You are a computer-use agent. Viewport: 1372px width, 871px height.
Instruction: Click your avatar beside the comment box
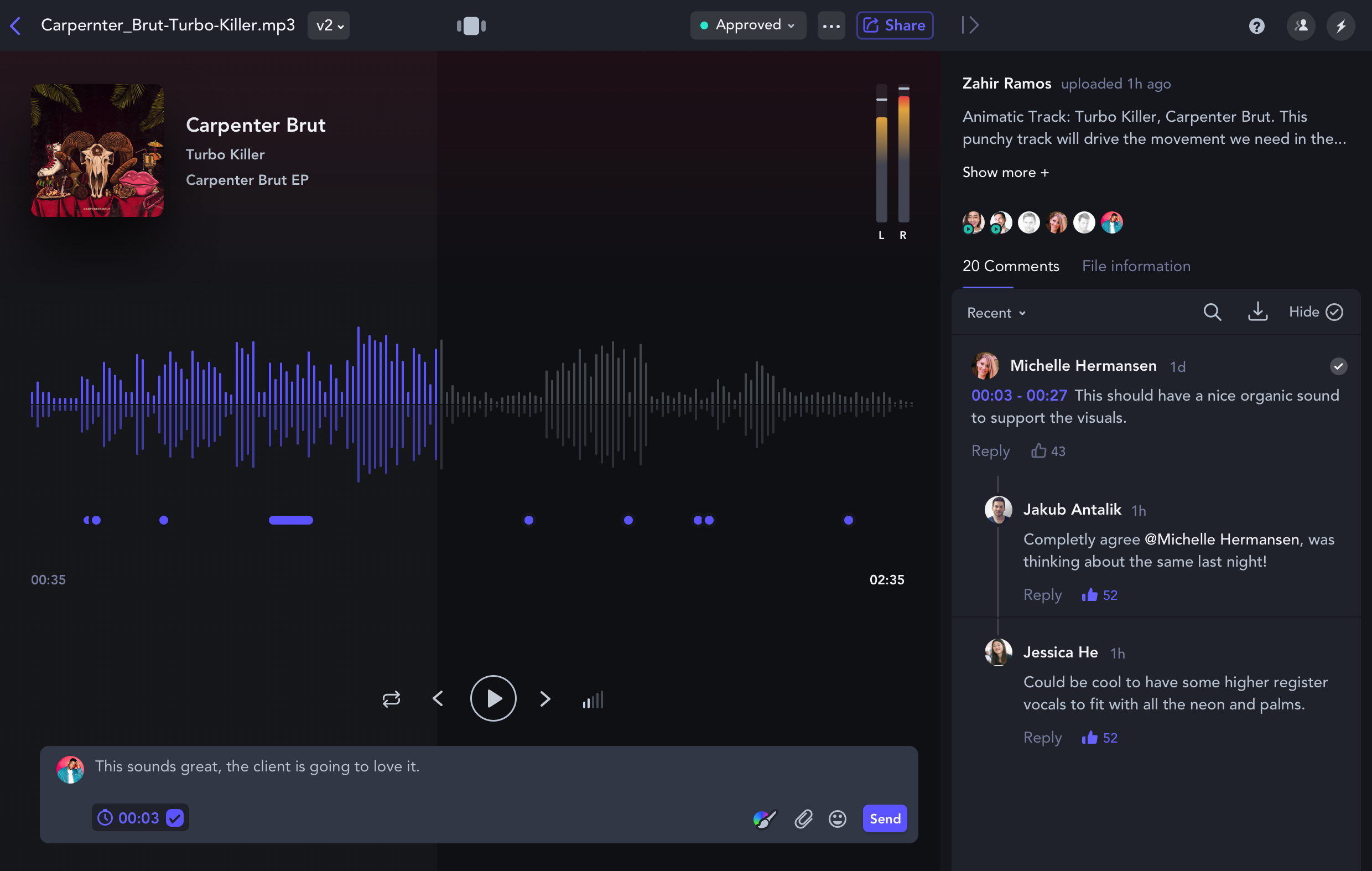click(70, 770)
